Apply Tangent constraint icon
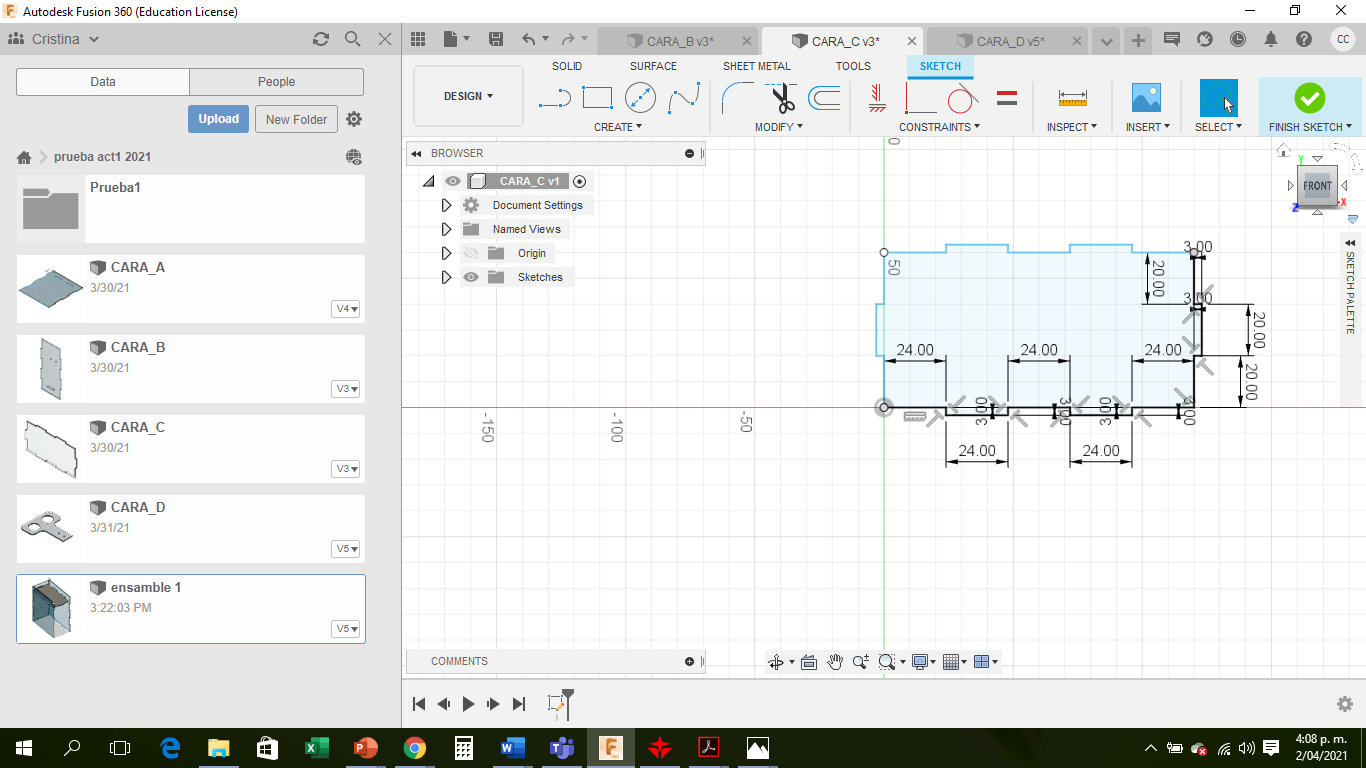 (962, 98)
